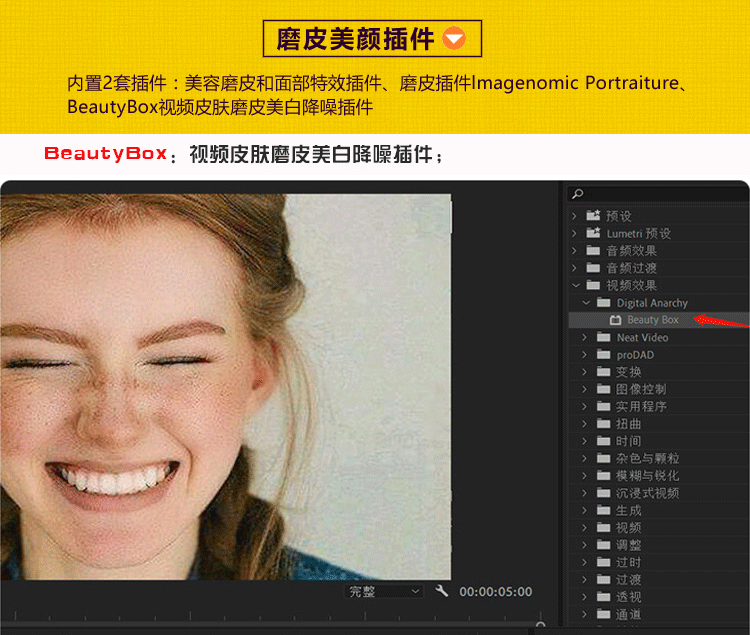Image resolution: width=750 pixels, height=635 pixels.
Task: Select the Beauty Box effect
Action: tap(659, 320)
